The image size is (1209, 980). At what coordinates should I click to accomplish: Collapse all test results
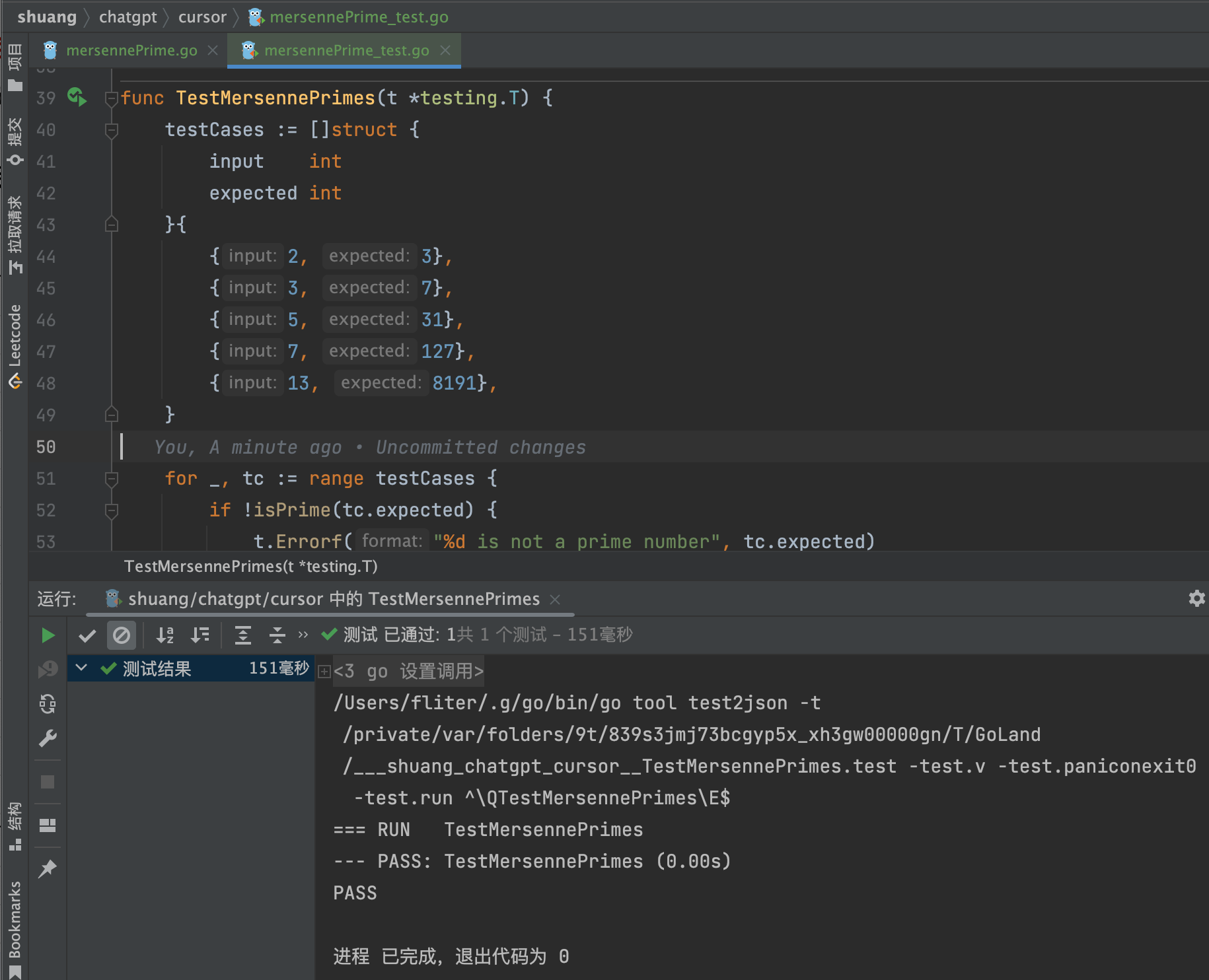click(x=277, y=635)
